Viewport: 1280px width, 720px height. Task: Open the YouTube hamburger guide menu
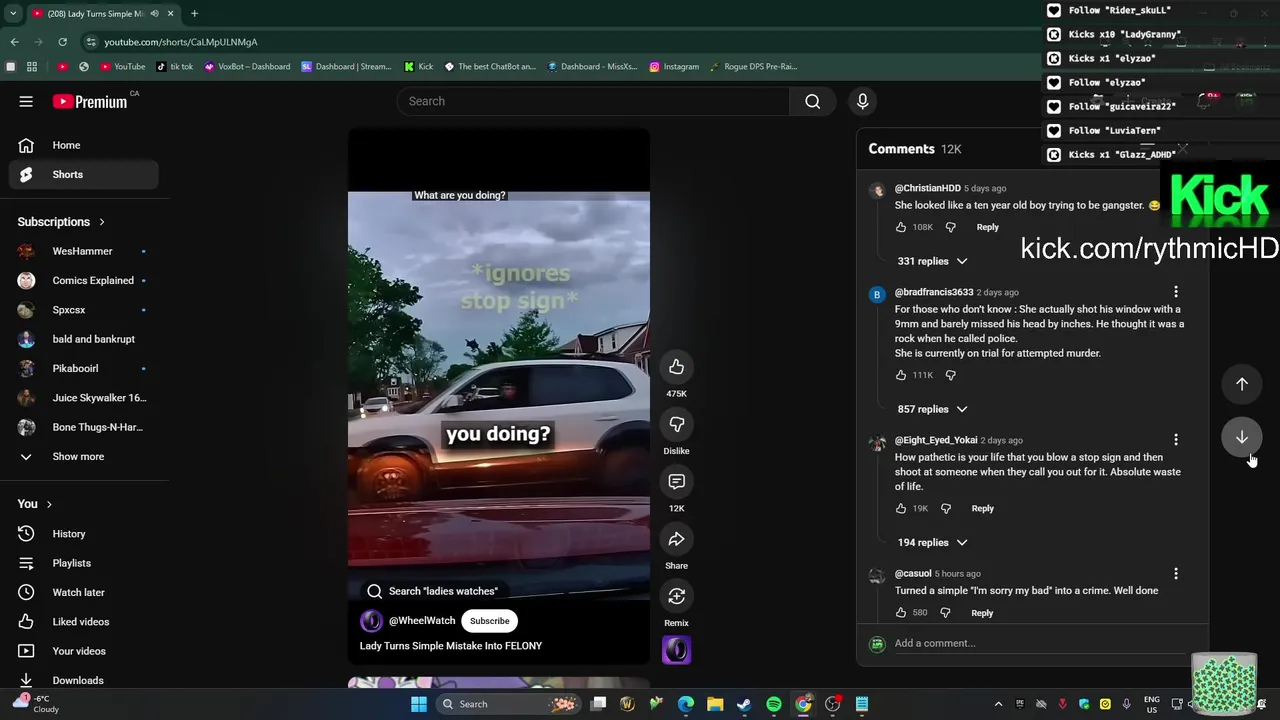(26, 101)
